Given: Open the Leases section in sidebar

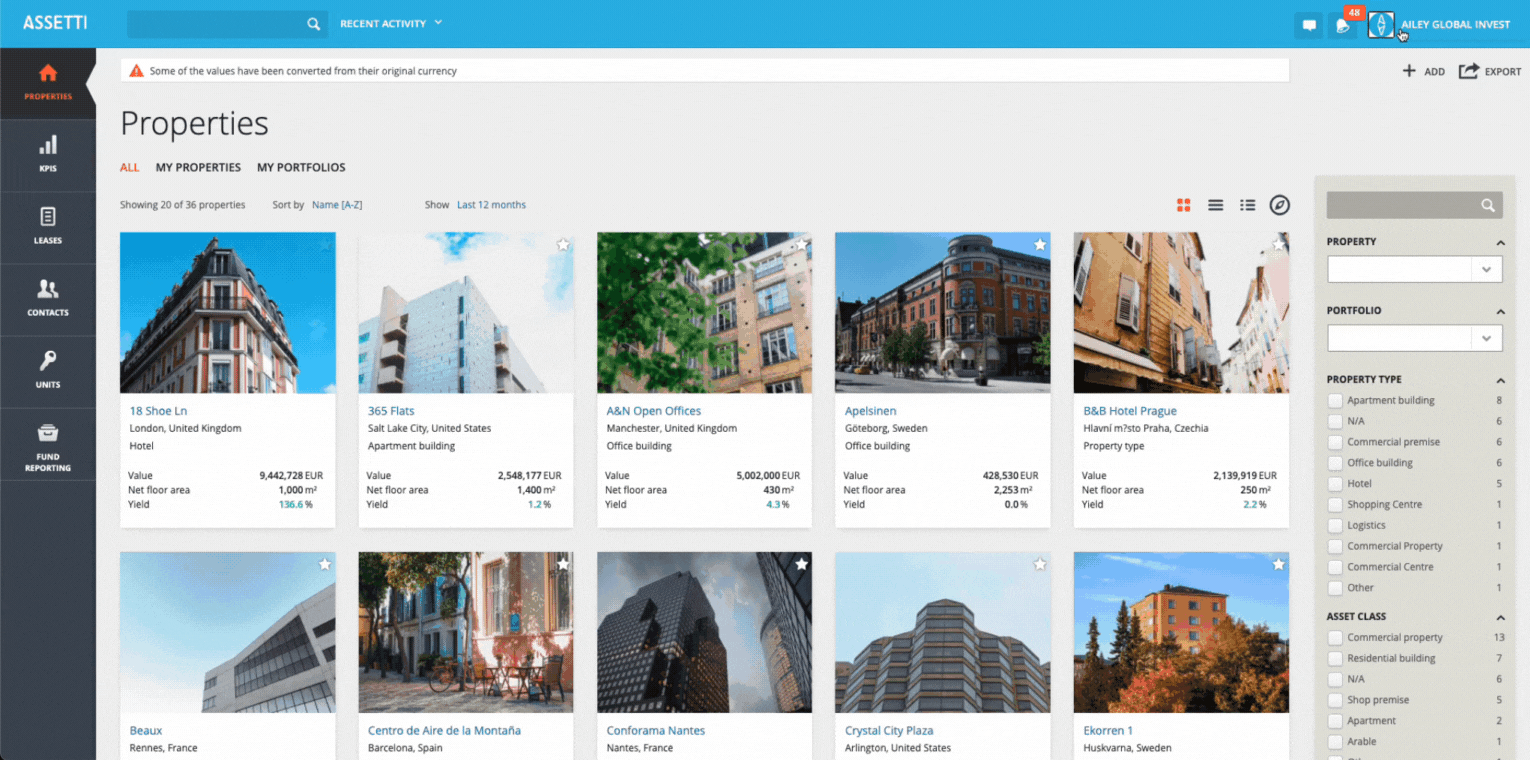Looking at the screenshot, I should (48, 227).
